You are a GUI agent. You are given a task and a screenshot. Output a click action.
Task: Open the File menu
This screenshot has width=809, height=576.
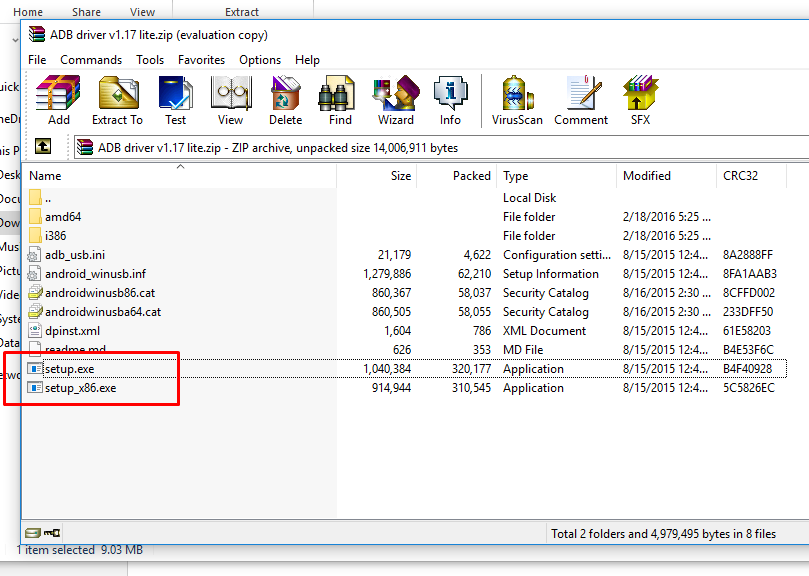pos(37,60)
